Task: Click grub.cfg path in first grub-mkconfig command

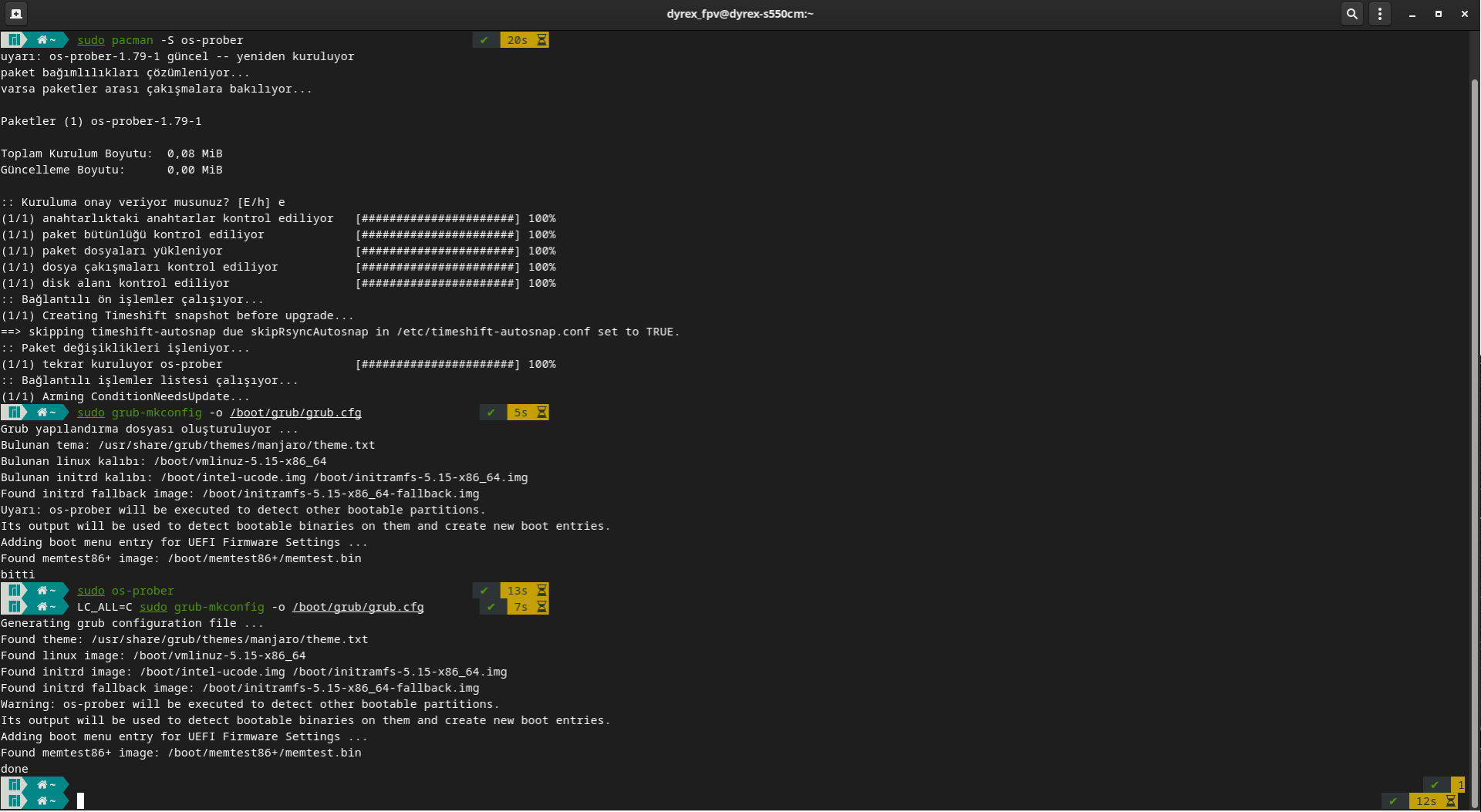Action: pos(295,413)
